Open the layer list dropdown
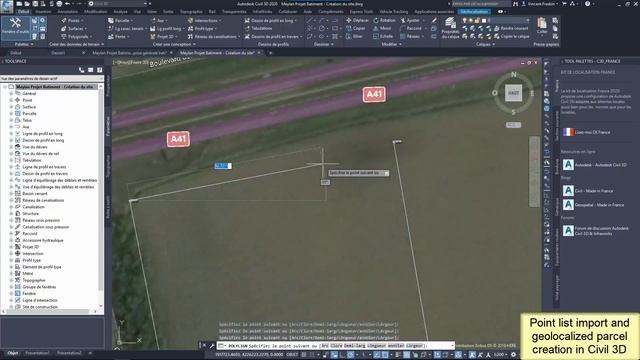 click(x=528, y=20)
